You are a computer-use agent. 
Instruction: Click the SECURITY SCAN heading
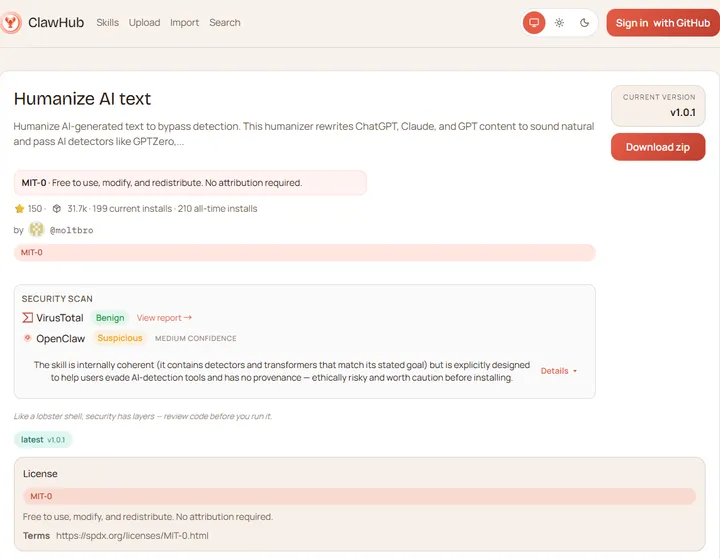[x=57, y=299]
